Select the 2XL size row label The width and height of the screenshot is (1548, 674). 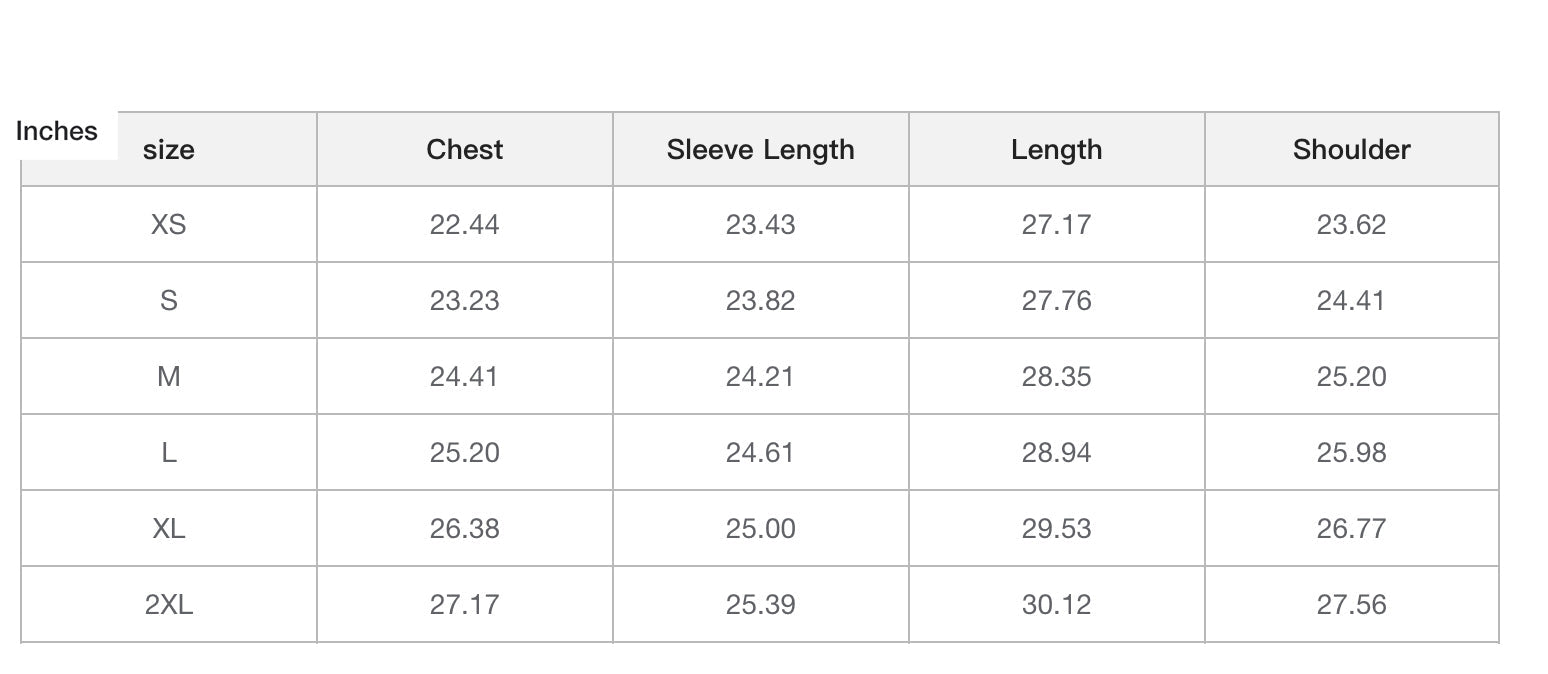168,604
